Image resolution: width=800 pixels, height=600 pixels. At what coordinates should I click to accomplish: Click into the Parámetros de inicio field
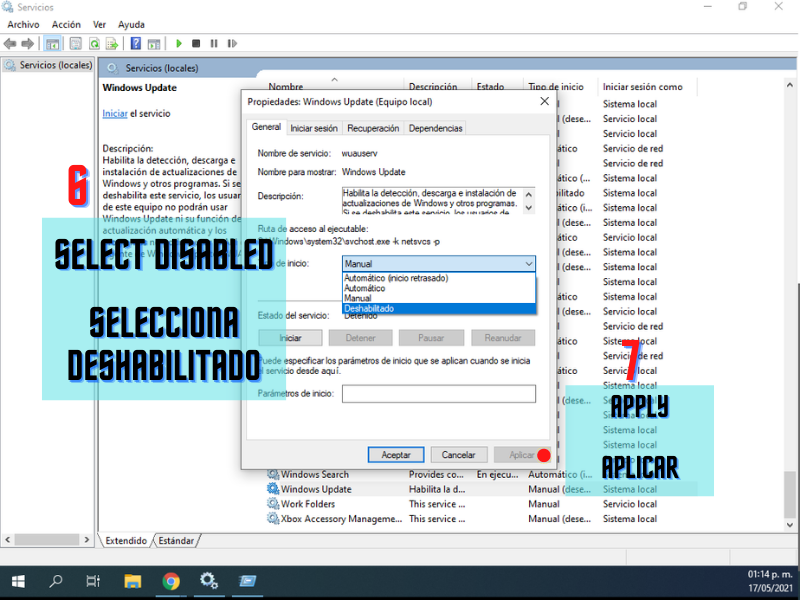pyautogui.click(x=439, y=394)
